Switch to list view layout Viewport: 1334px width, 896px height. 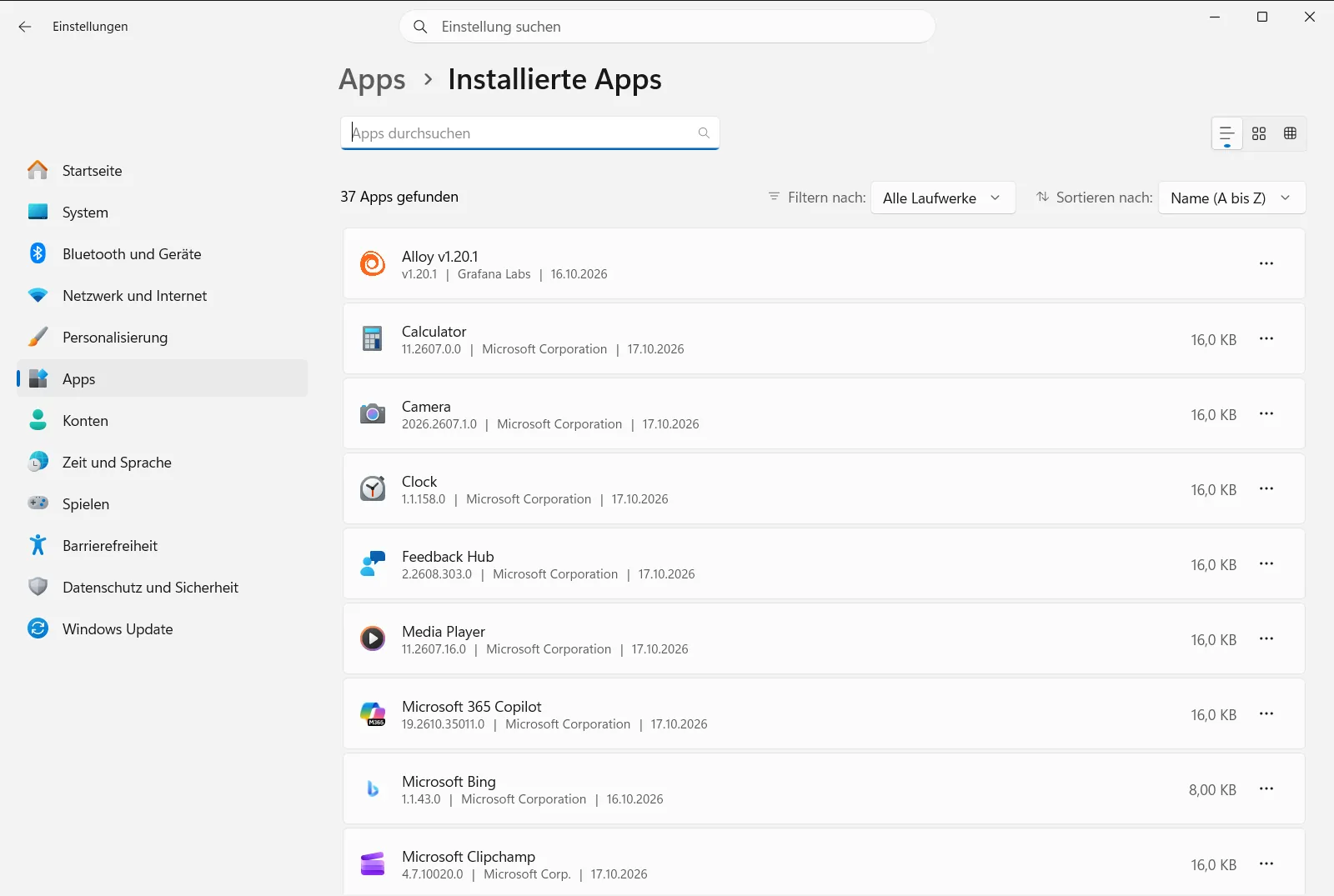pyautogui.click(x=1227, y=133)
